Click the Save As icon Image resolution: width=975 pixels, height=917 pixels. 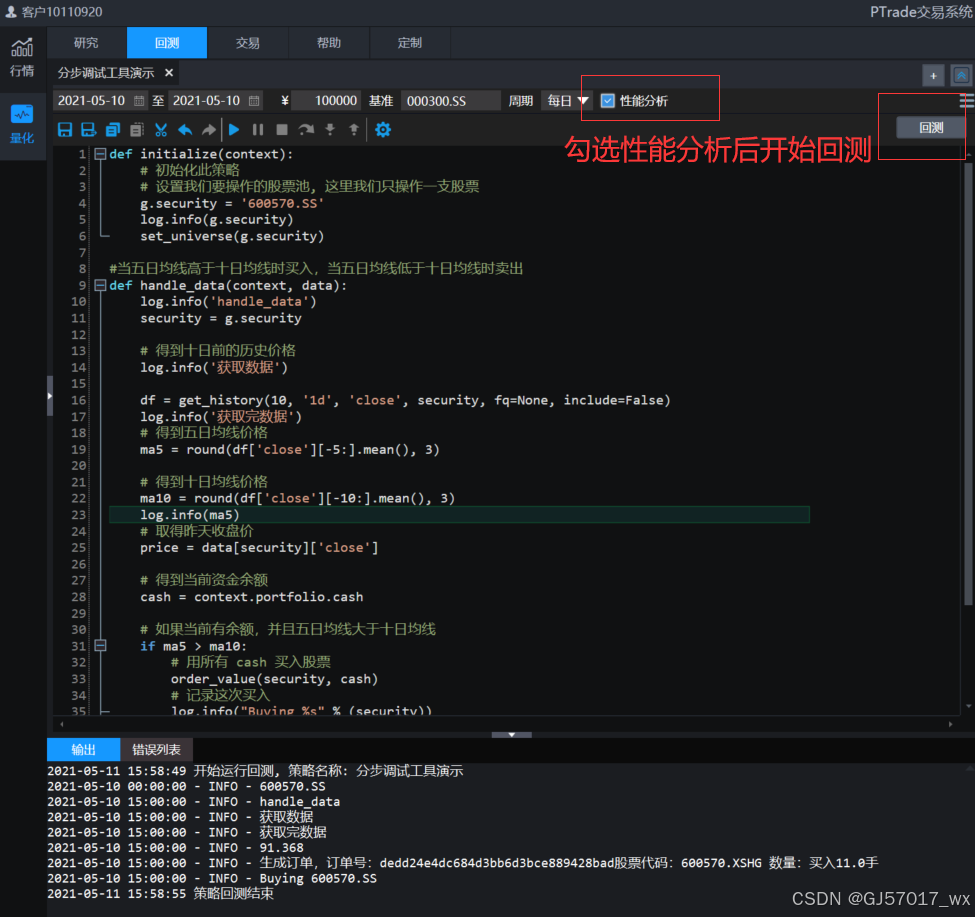(88, 129)
